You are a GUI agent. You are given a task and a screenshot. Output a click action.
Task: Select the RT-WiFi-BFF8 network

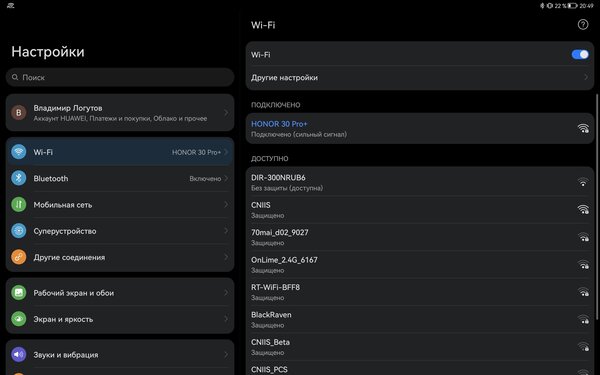click(x=420, y=292)
